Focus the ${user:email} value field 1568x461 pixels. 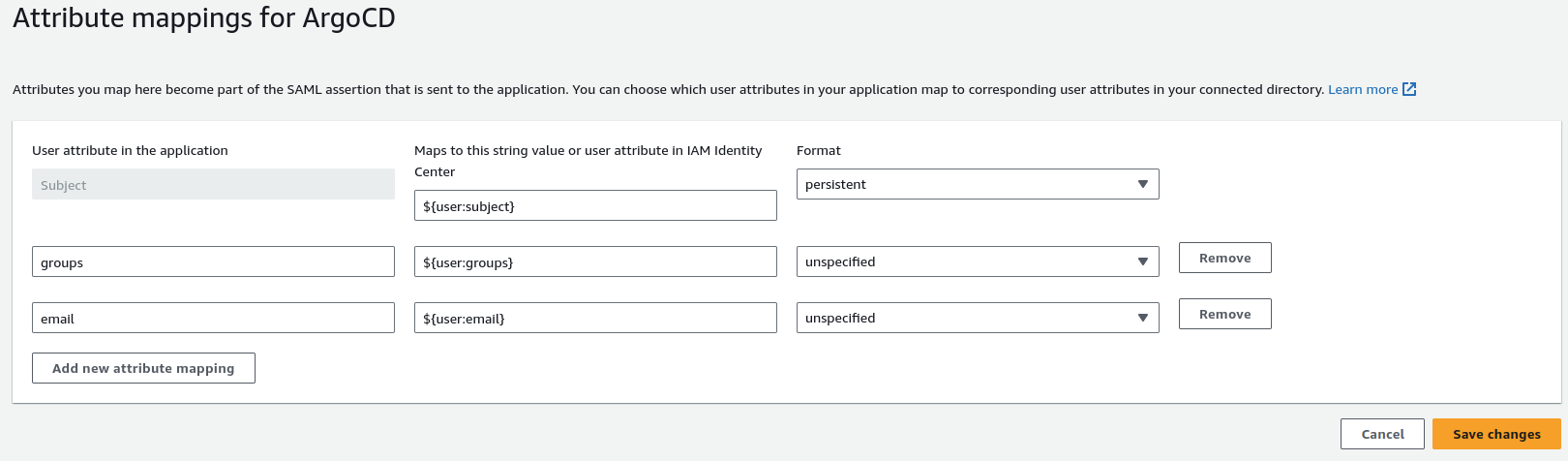[x=595, y=318]
